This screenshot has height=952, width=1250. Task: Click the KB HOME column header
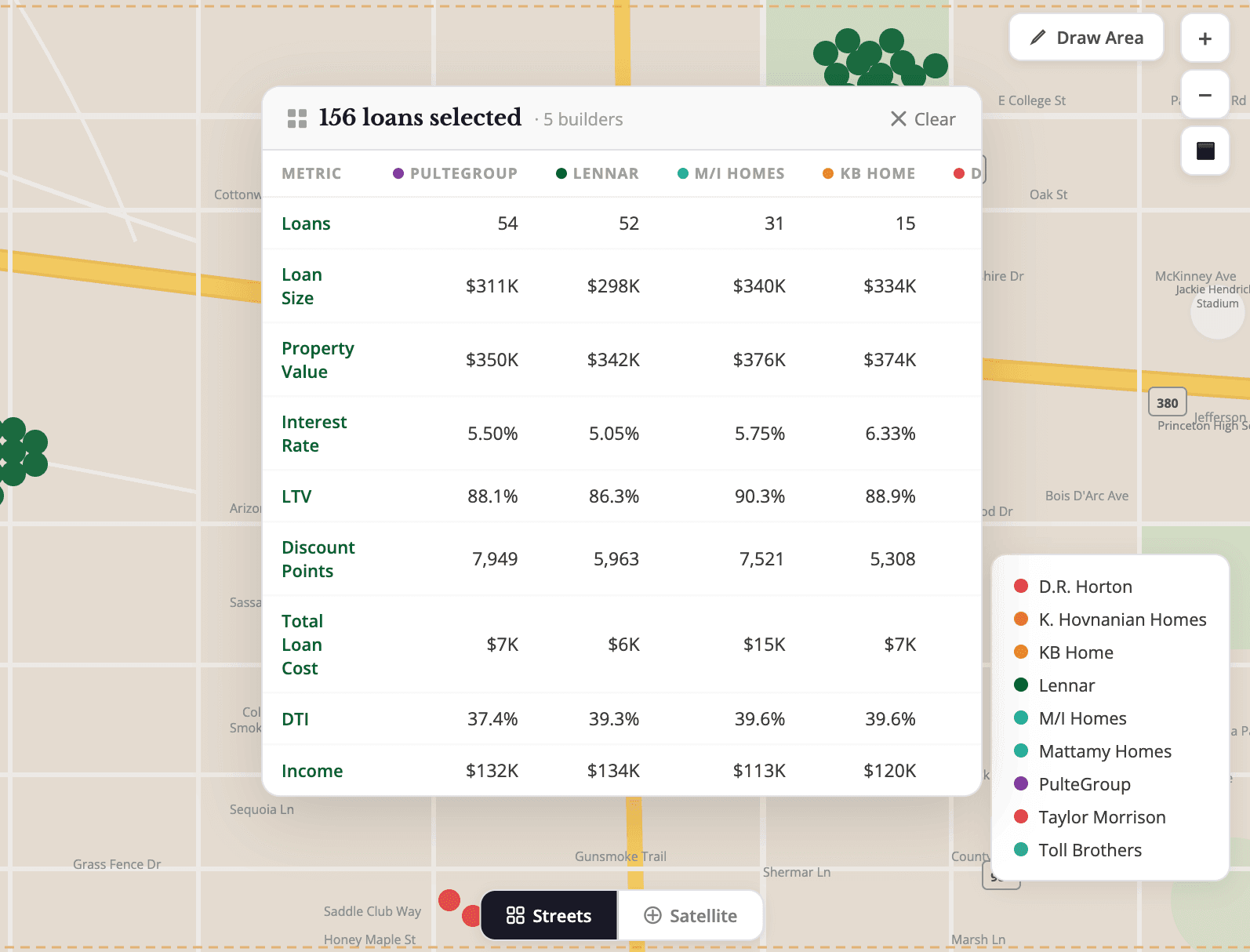(869, 173)
